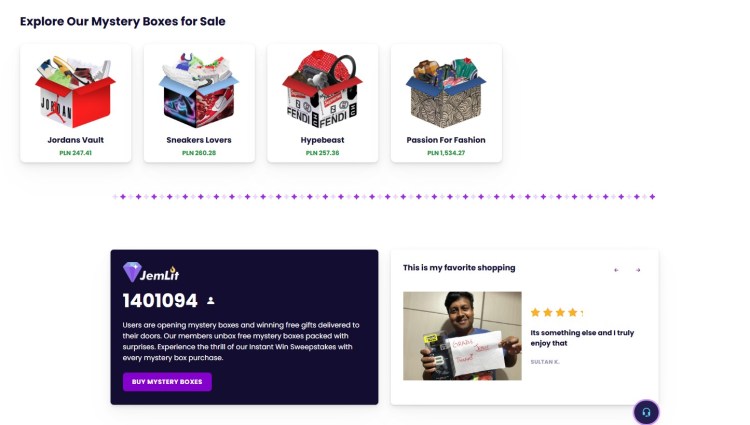750x425 pixels.
Task: View the Passion For Fashion box image
Action: (445, 90)
